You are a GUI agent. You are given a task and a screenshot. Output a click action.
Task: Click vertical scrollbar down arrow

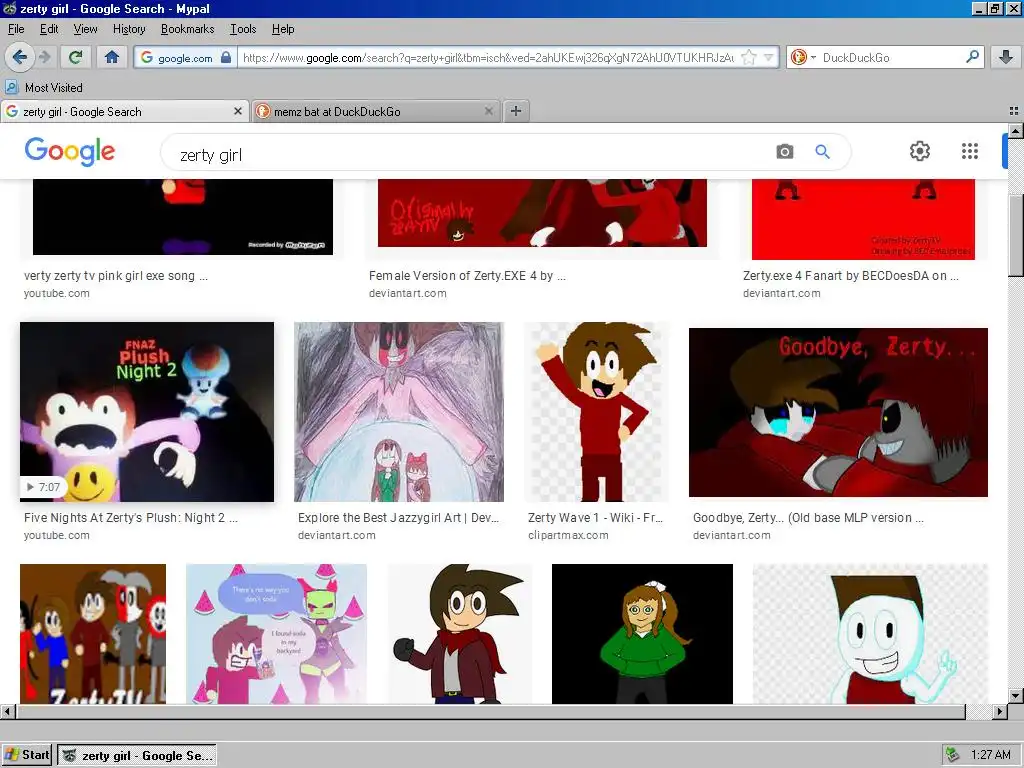coord(1016,696)
